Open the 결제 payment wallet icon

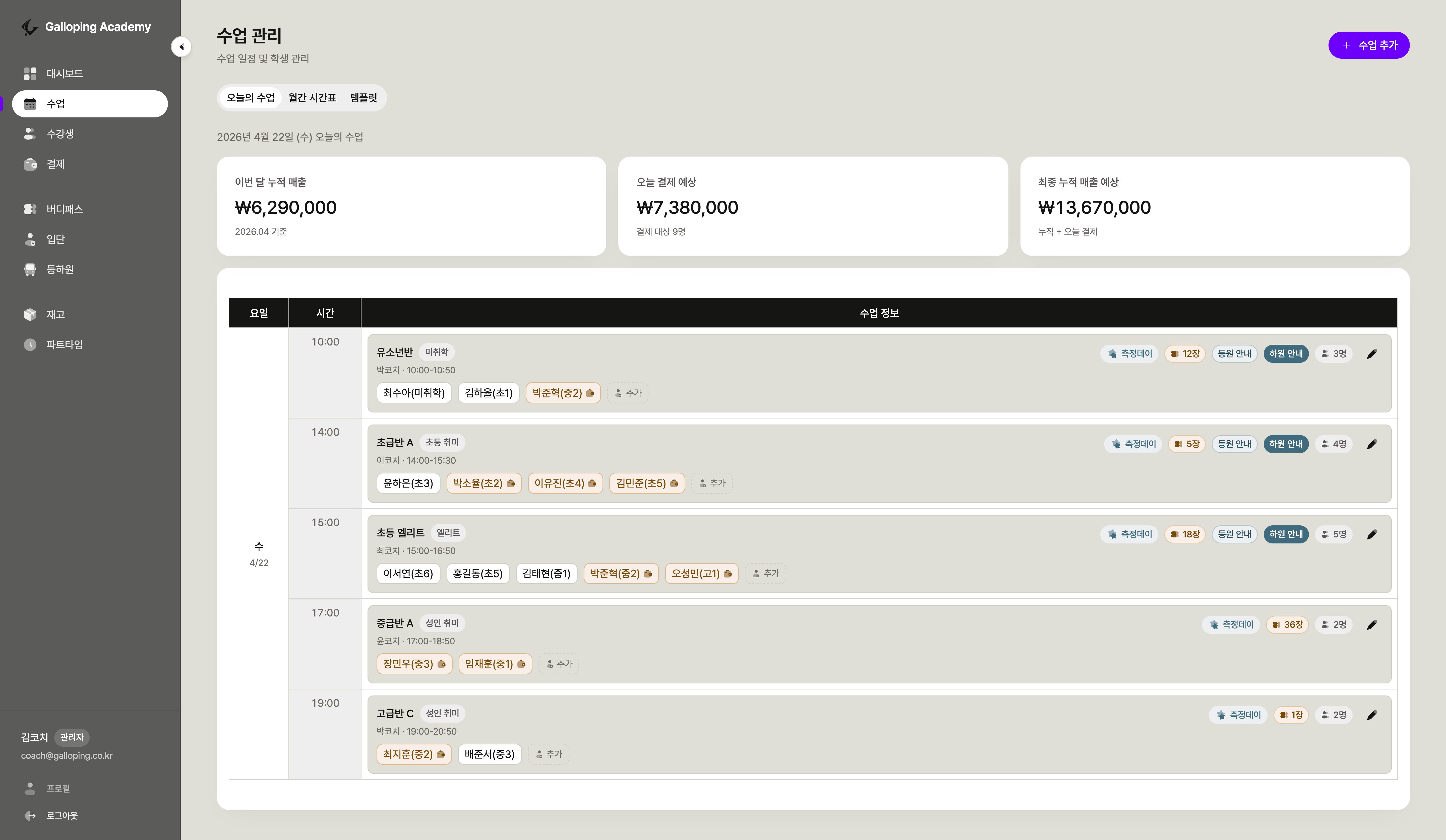(x=30, y=164)
